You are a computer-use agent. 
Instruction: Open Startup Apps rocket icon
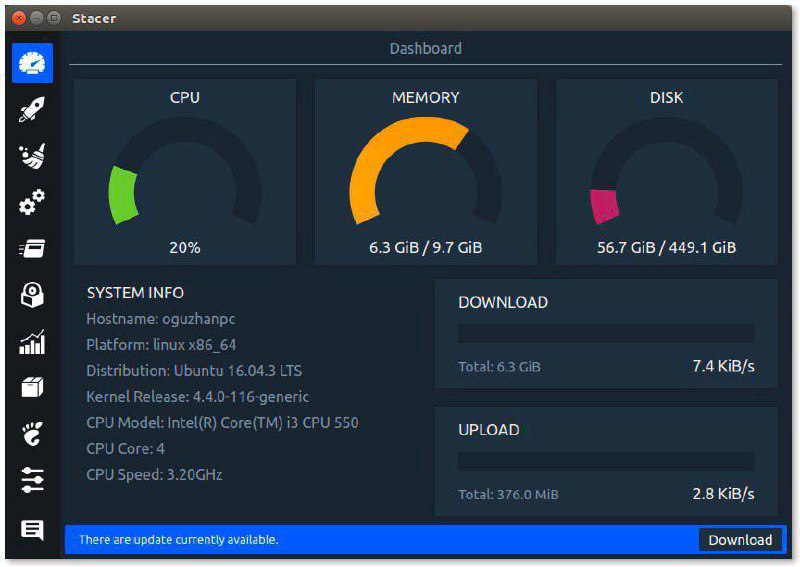click(x=32, y=109)
